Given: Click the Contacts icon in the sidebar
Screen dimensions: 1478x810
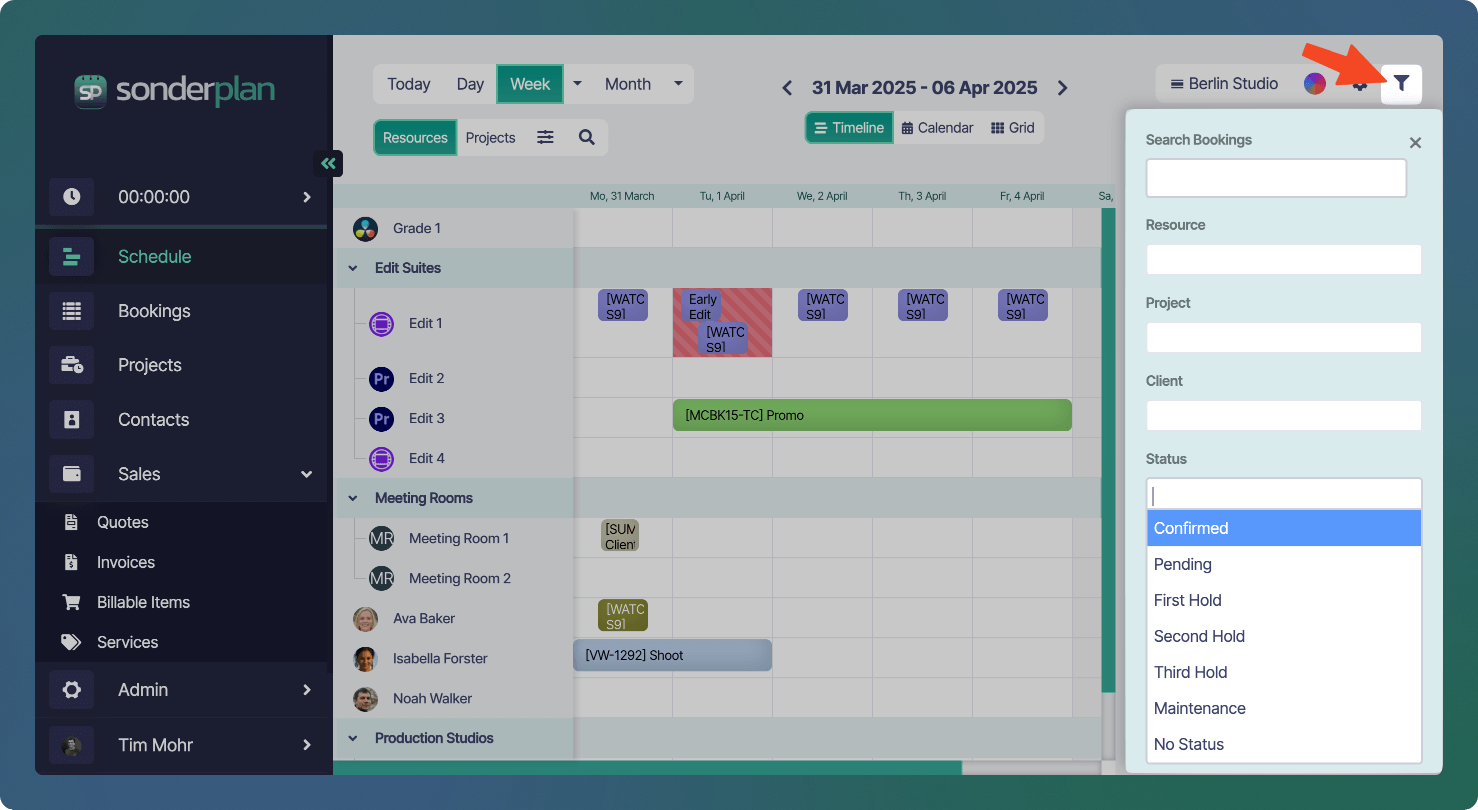Looking at the screenshot, I should pyautogui.click(x=72, y=419).
